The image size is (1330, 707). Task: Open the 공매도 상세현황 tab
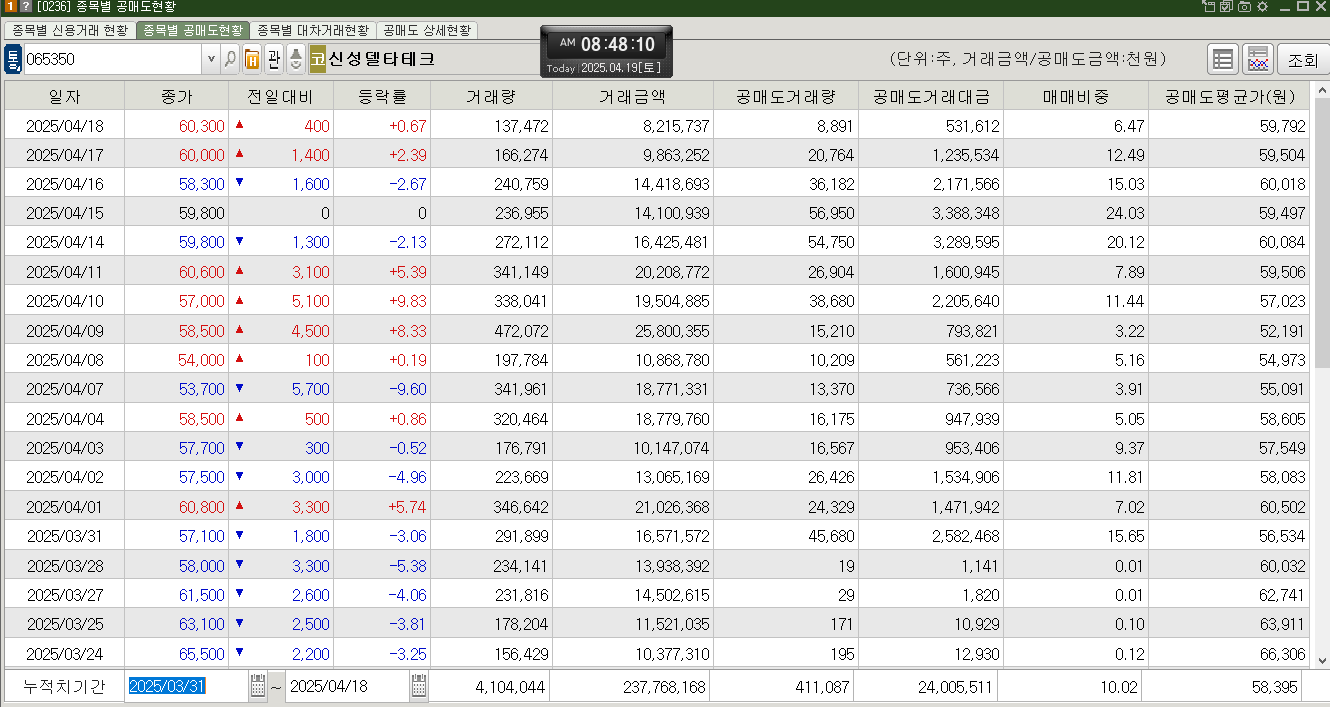click(x=427, y=30)
